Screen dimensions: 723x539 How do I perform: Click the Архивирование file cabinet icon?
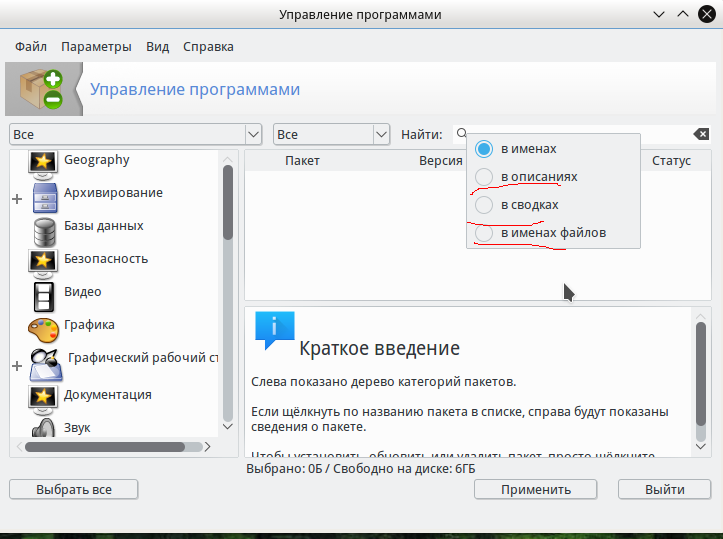(x=45, y=198)
